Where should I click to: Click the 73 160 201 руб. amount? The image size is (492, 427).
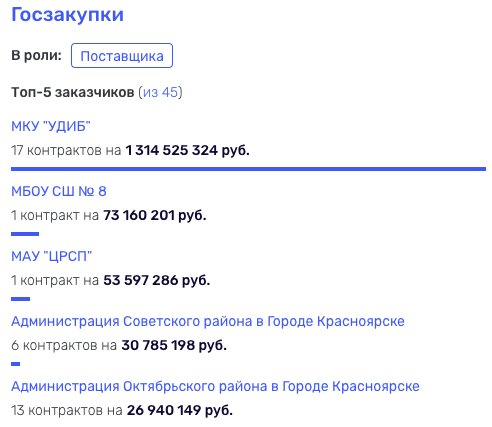155,215
